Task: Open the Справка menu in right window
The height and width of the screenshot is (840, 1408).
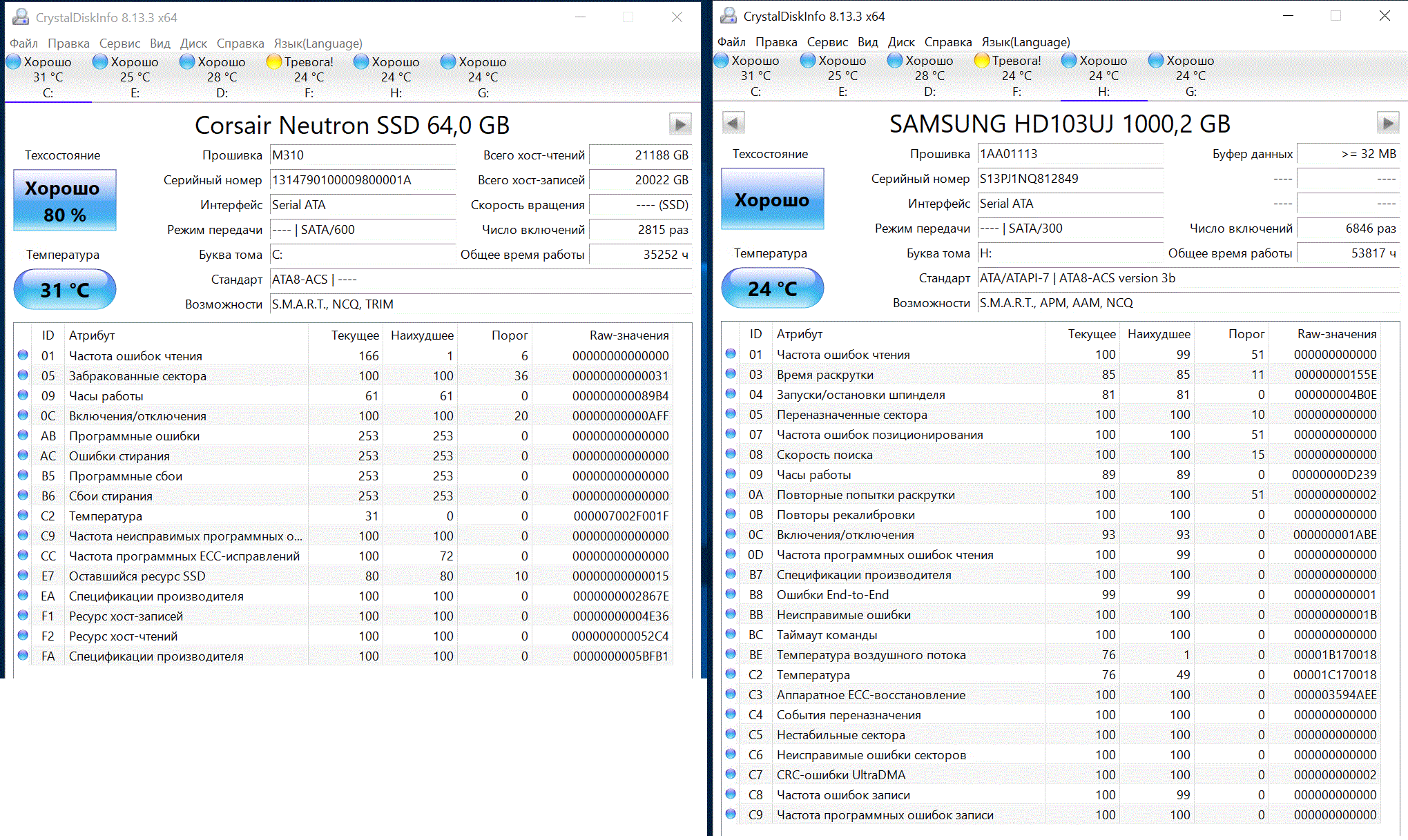Action: [x=948, y=42]
